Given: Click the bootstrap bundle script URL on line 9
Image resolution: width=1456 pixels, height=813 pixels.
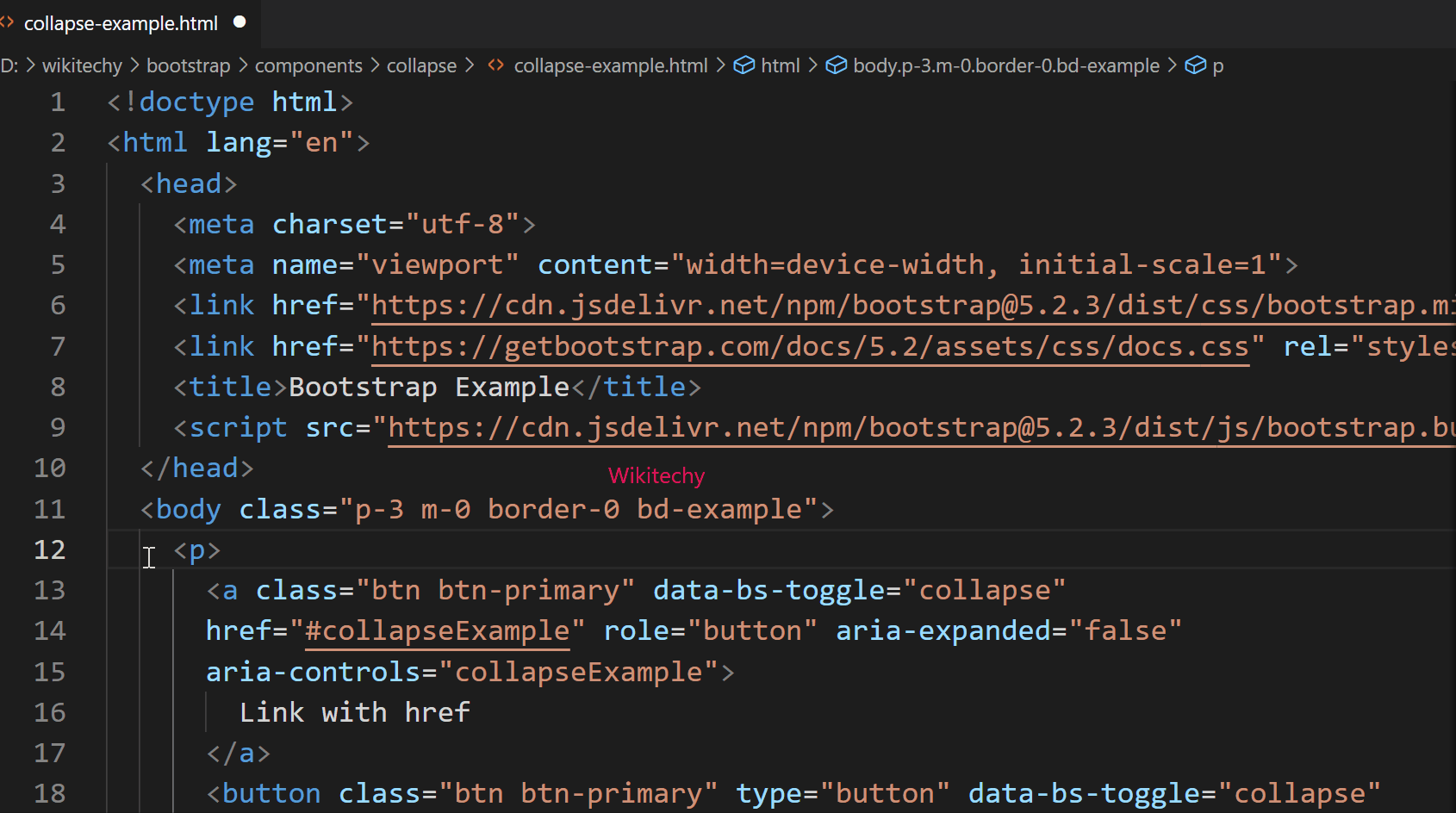Looking at the screenshot, I should tap(862, 426).
